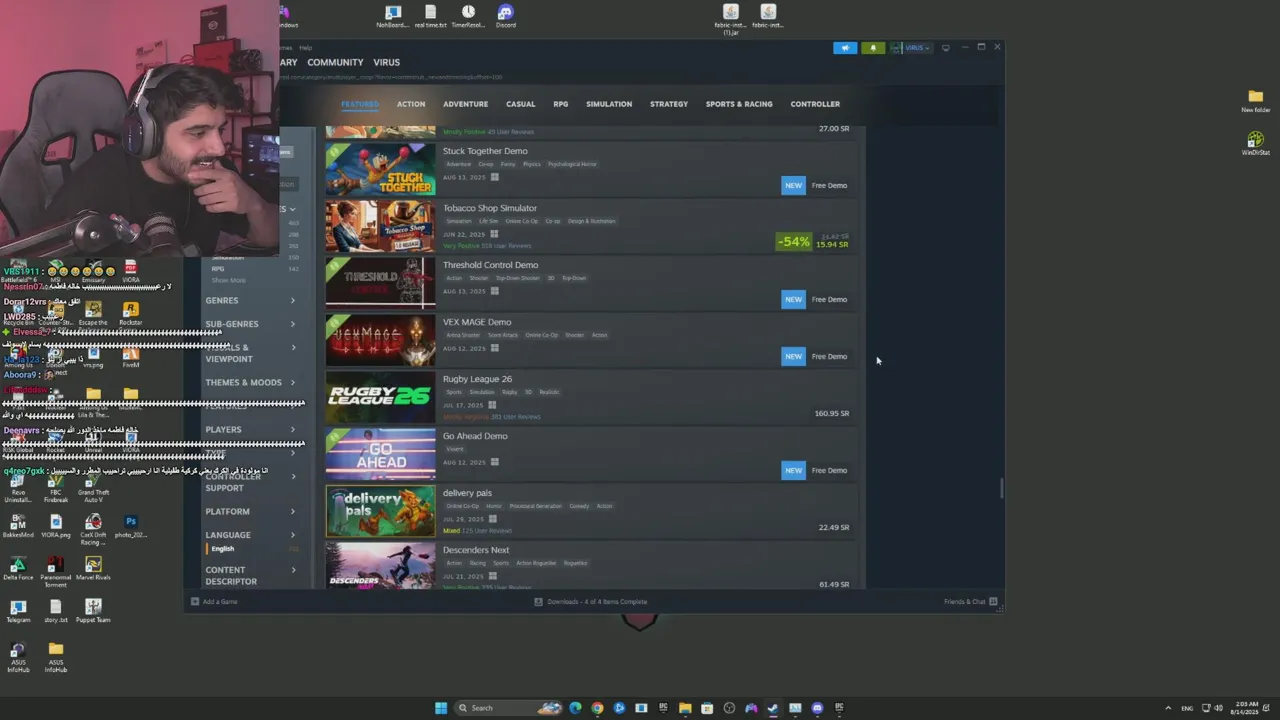Open the Telegram desktop shortcut

[x=18, y=610]
